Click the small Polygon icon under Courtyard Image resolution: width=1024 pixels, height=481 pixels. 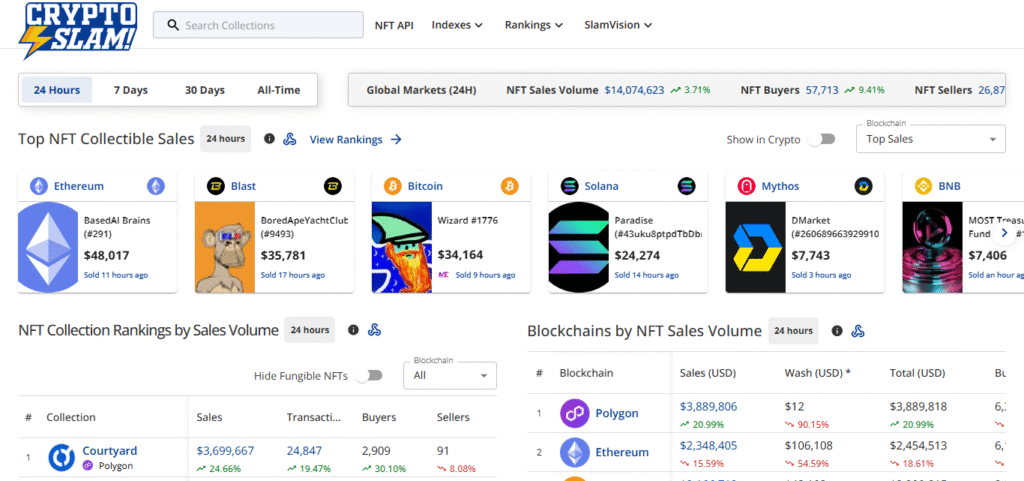[x=88, y=465]
